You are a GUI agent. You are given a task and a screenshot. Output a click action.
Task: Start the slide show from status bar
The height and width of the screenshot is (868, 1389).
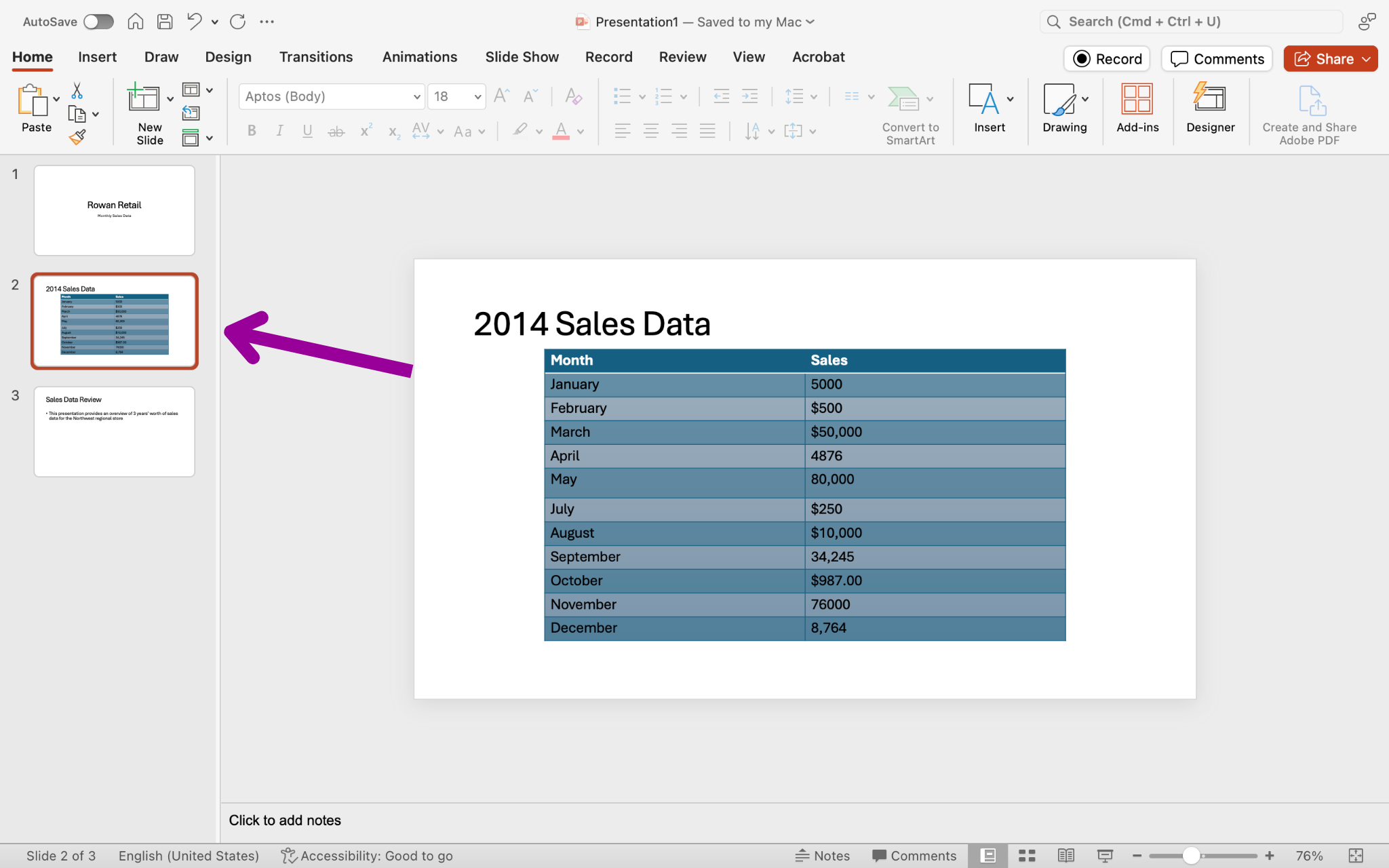1105,856
